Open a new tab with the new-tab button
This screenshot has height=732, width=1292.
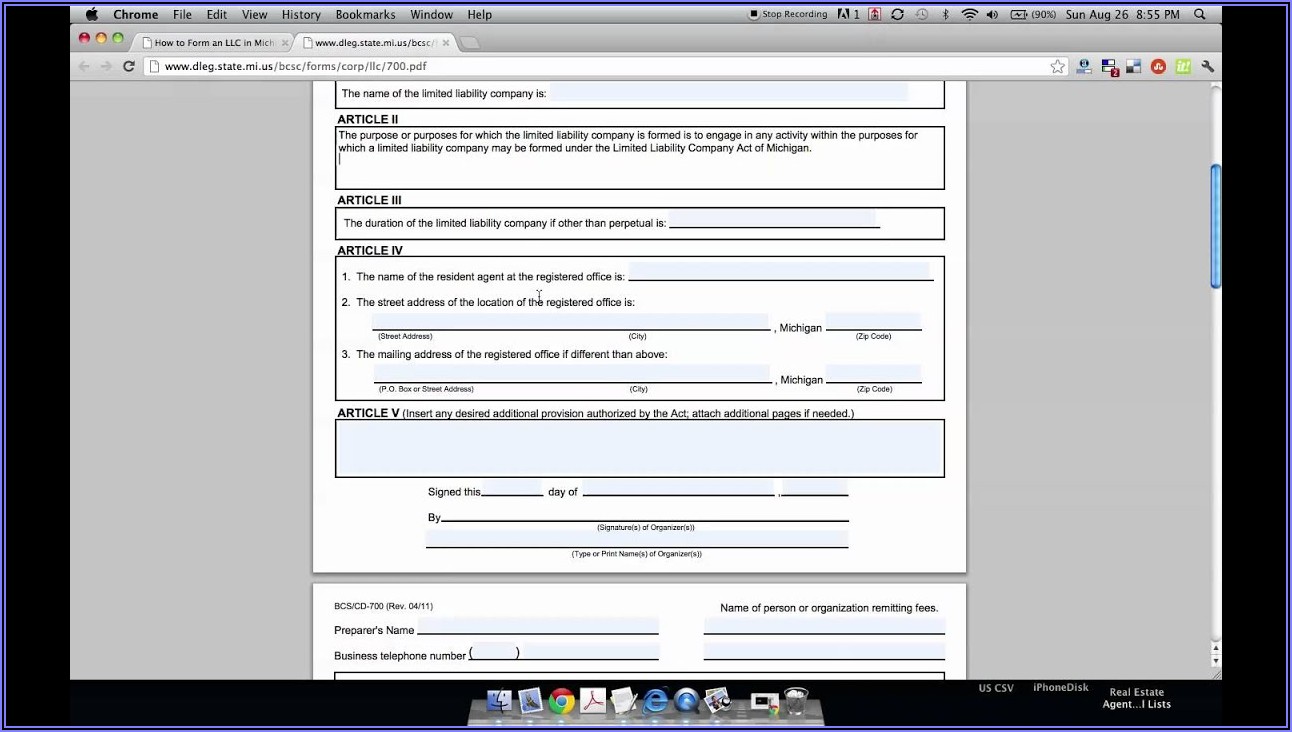point(469,43)
